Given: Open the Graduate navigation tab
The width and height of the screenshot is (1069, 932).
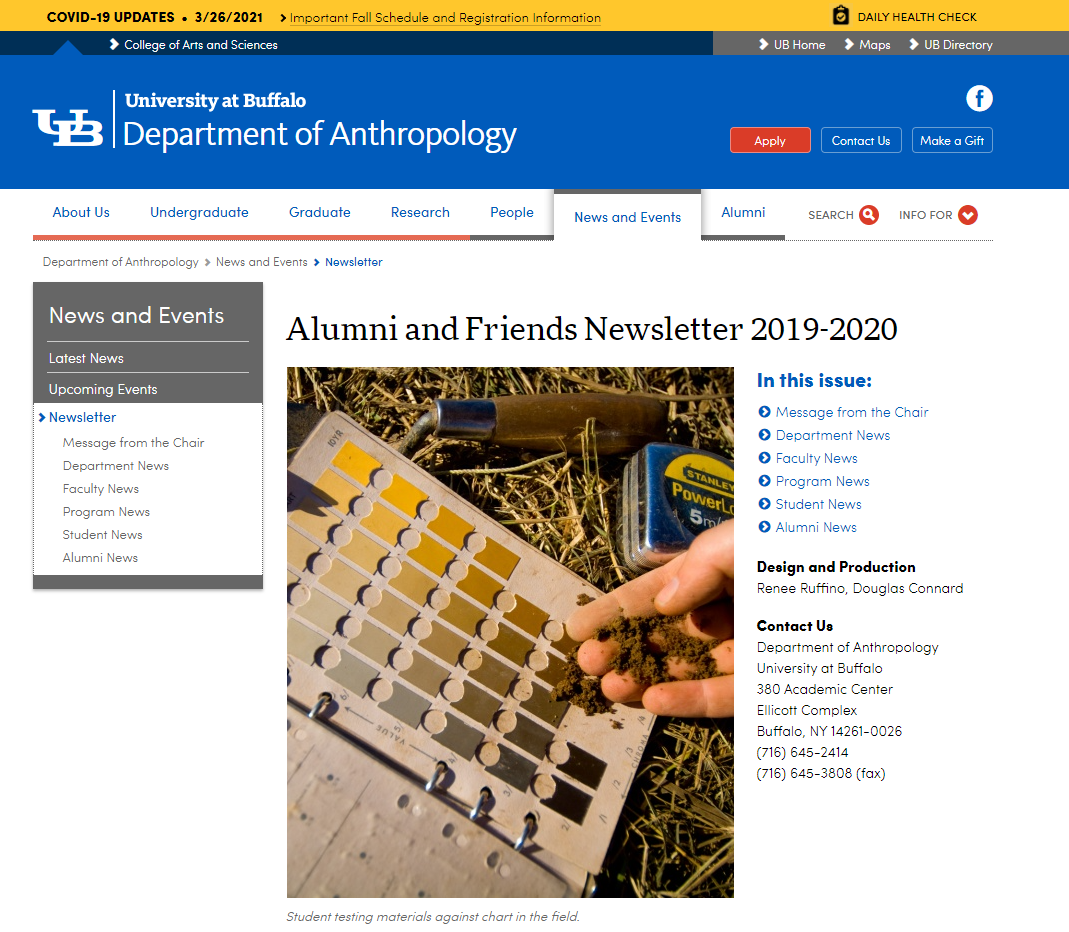Looking at the screenshot, I should pyautogui.click(x=319, y=212).
